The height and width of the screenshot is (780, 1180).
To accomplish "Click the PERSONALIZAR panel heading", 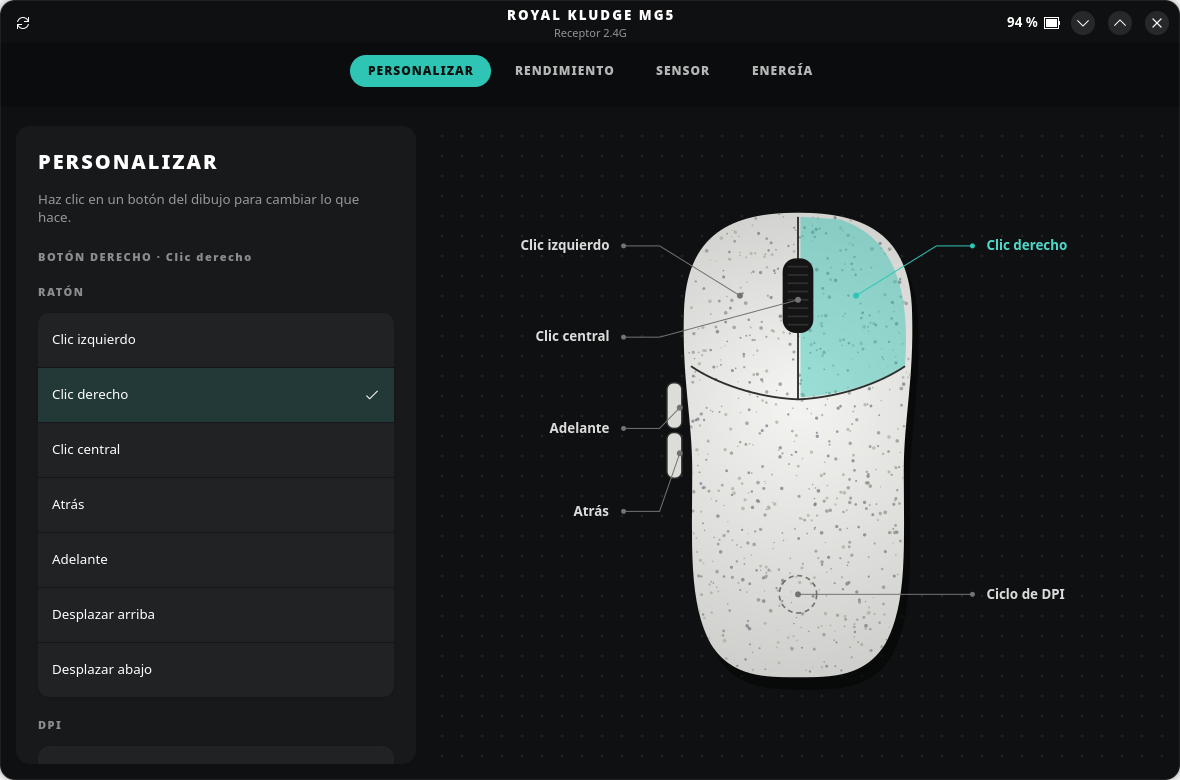I will [x=128, y=162].
